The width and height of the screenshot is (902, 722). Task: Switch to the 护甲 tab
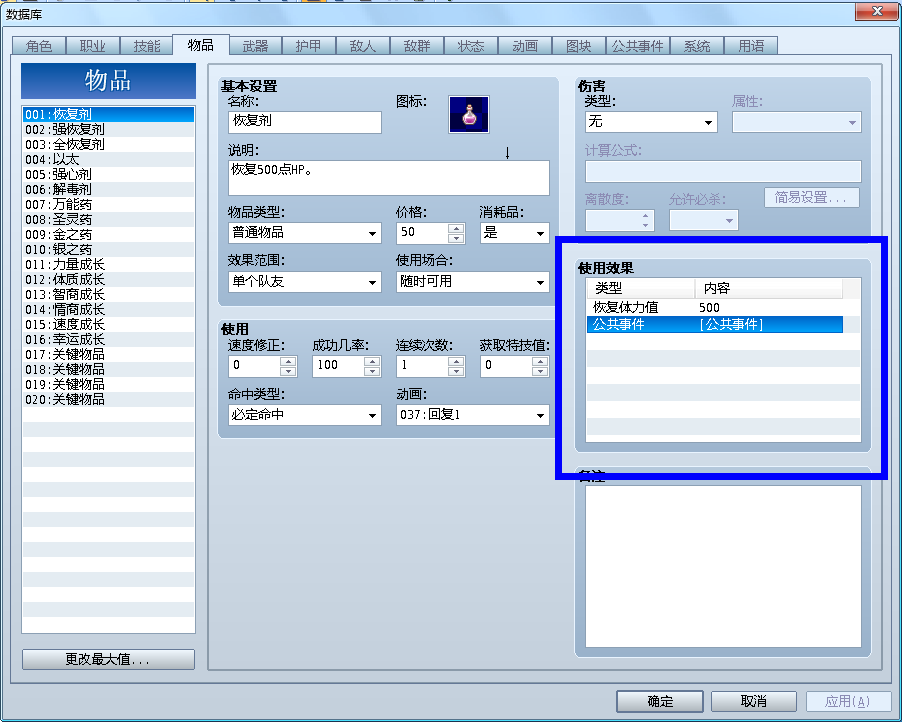[x=308, y=46]
